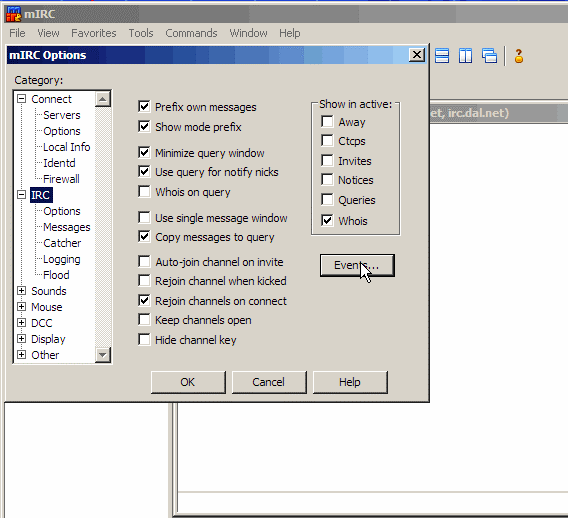
Task: Select Identd in category tree
Action: [x=59, y=163]
